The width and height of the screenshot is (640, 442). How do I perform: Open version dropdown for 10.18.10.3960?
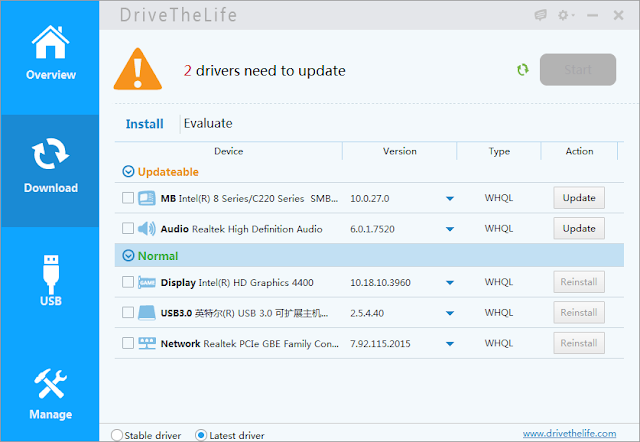[450, 283]
